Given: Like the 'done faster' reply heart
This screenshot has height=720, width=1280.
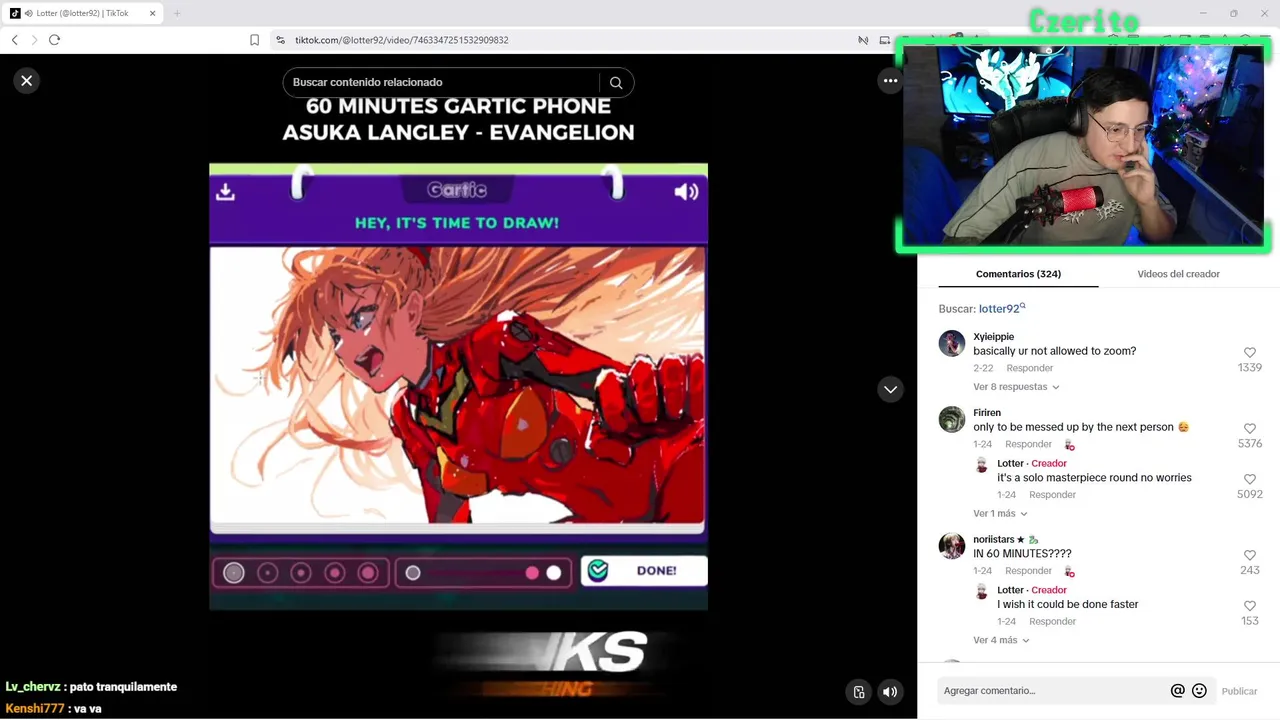Looking at the screenshot, I should point(1250,607).
